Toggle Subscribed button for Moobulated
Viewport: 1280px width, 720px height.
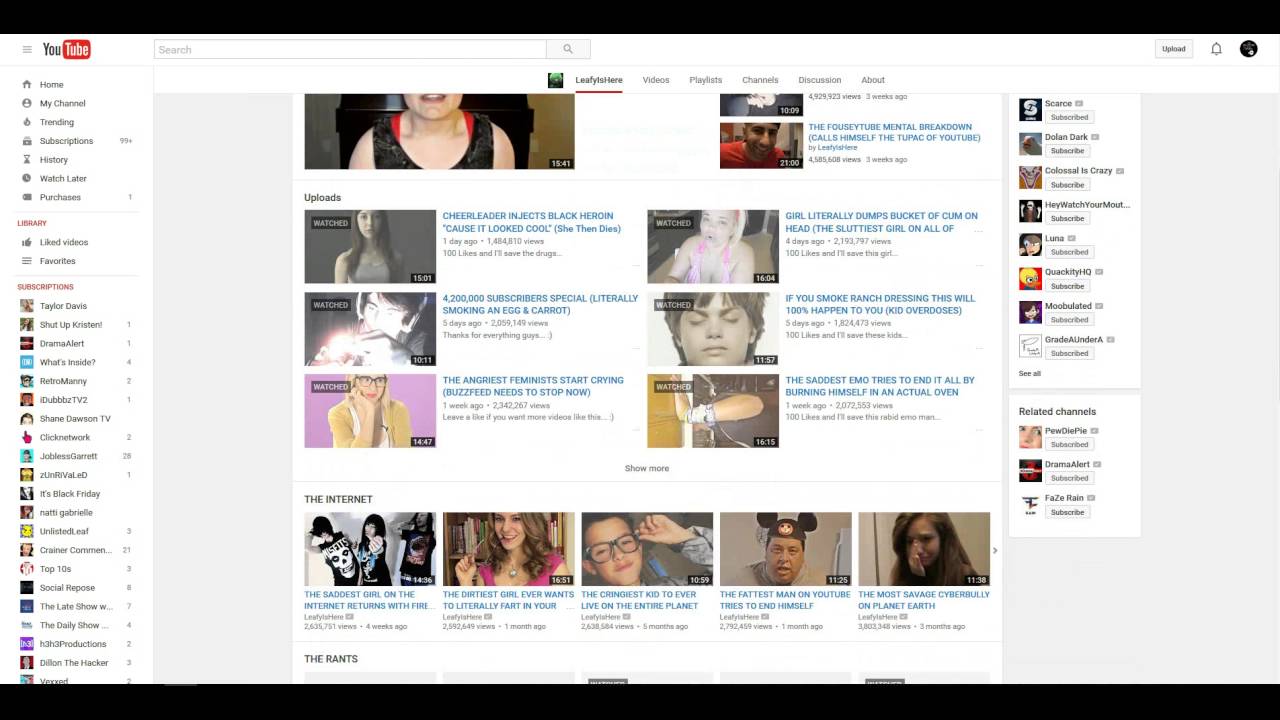coord(1069,320)
